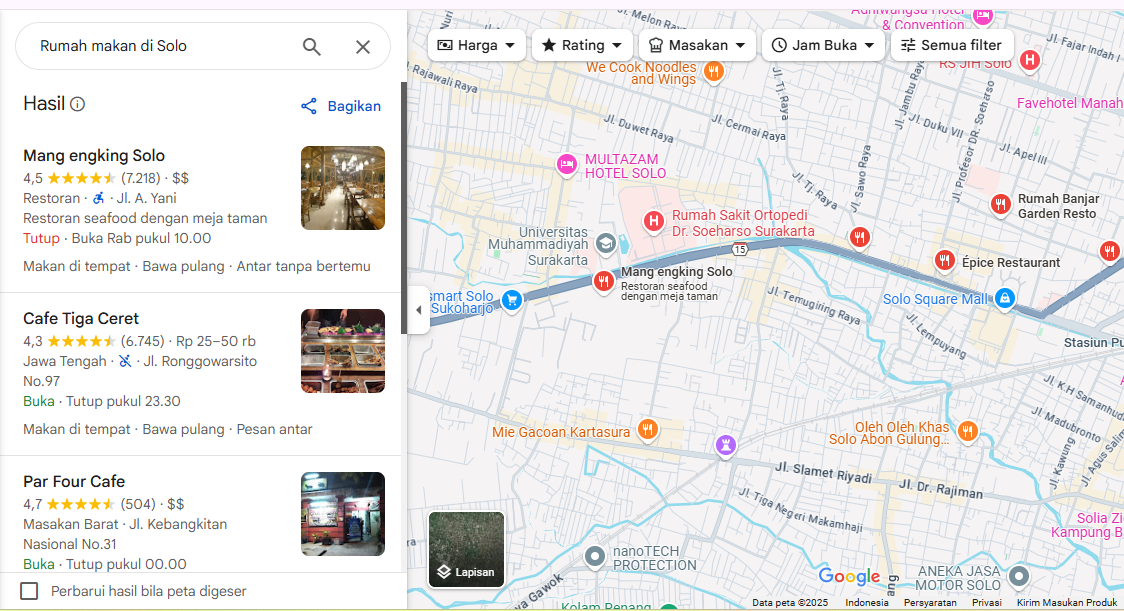This screenshot has height=611, width=1124.
Task: Click nanoTECH PROTECTION gray pin
Action: [594, 556]
